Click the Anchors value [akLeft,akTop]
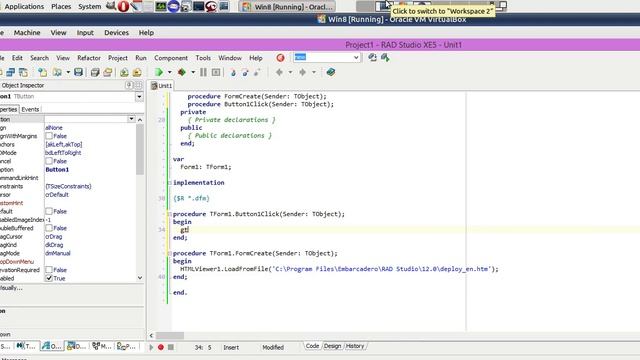Image resolution: width=640 pixels, height=360 pixels. click(x=64, y=144)
